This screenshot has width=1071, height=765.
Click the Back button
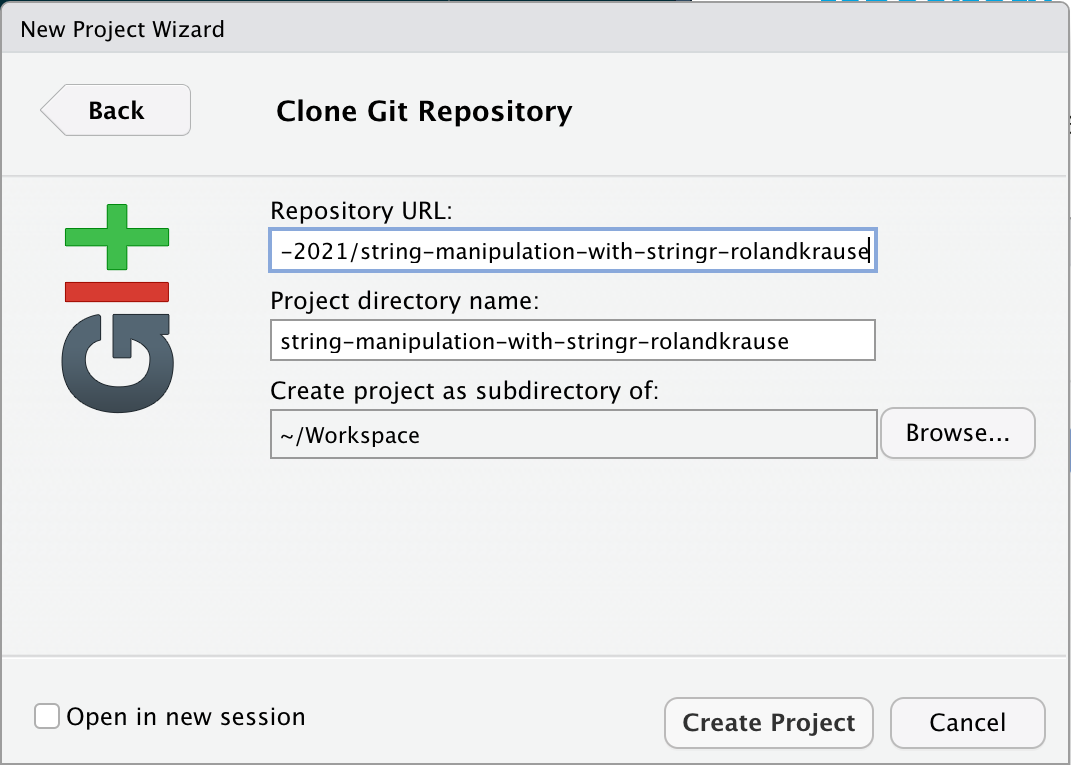pos(116,110)
